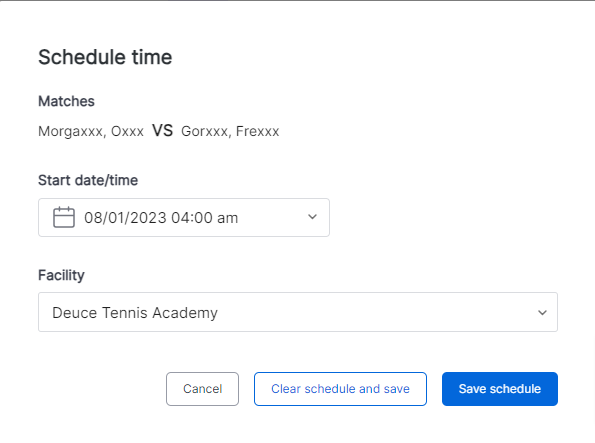This screenshot has width=595, height=443.
Task: Expand the start date/time chevron arrow
Action: [312, 217]
